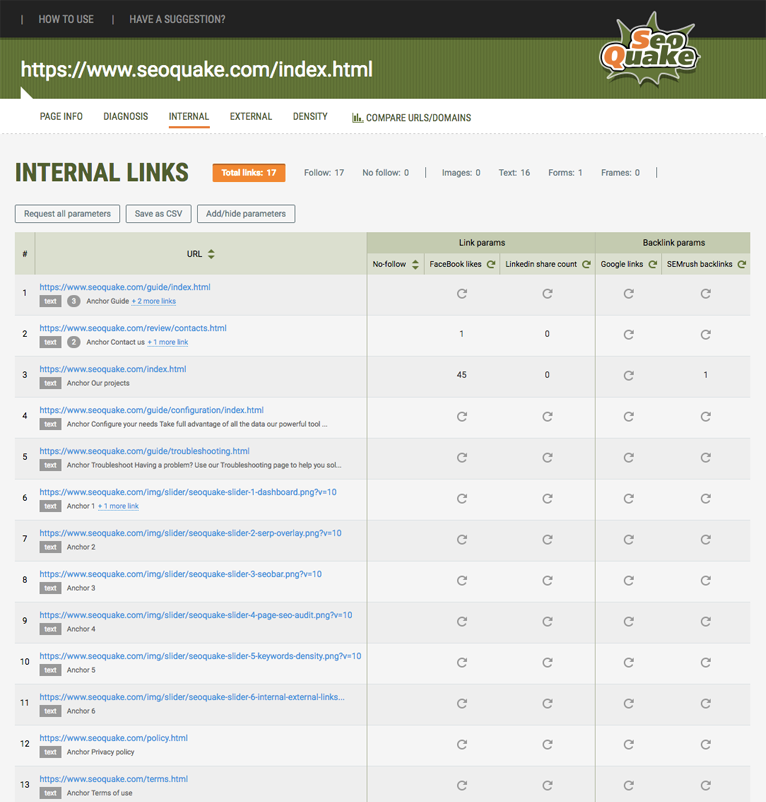Click 'Forms: 1' statistic
The image size is (766, 802).
(565, 173)
